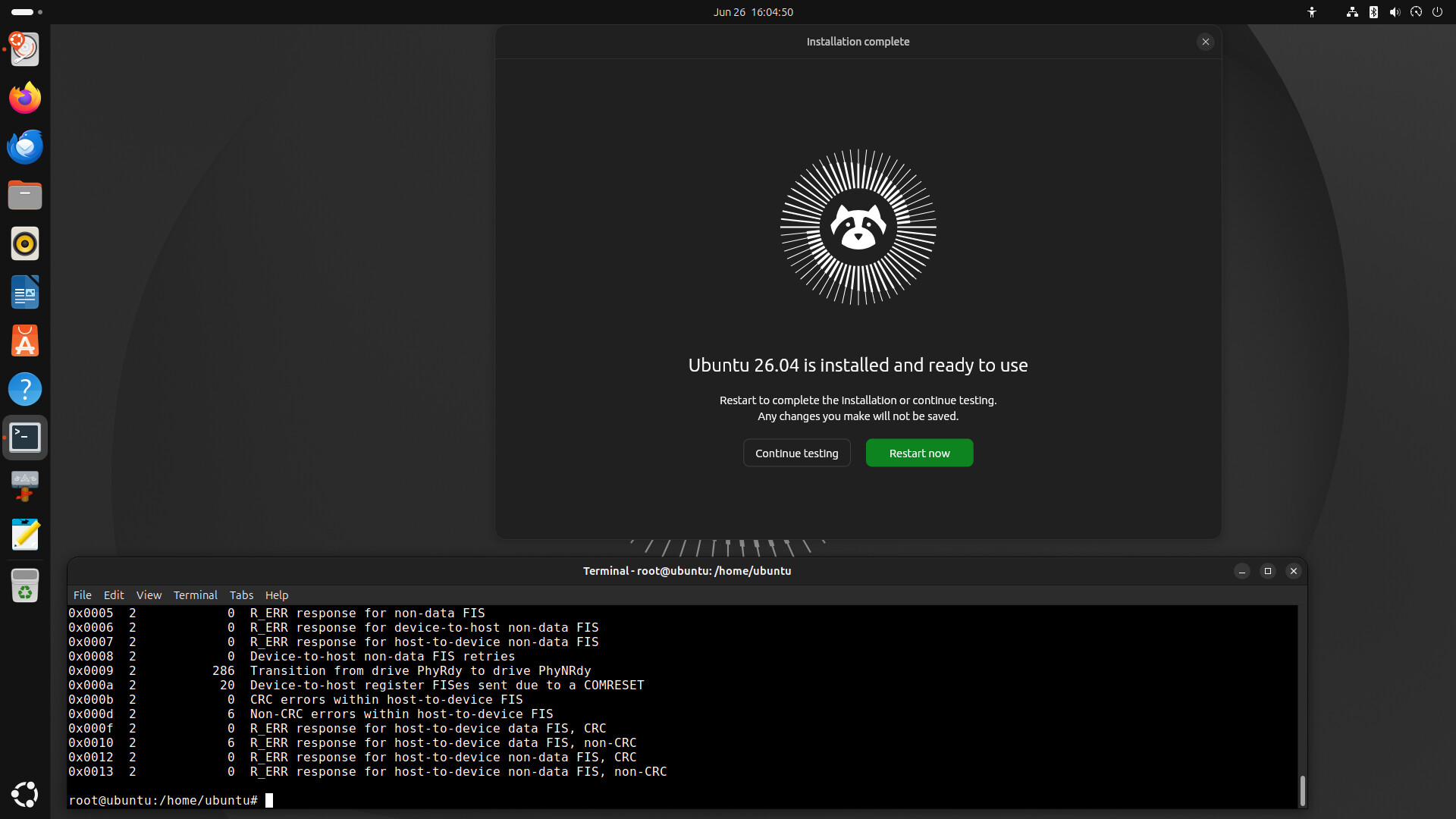The height and width of the screenshot is (819, 1456).
Task: Close the Terminal window
Action: pyautogui.click(x=1294, y=571)
